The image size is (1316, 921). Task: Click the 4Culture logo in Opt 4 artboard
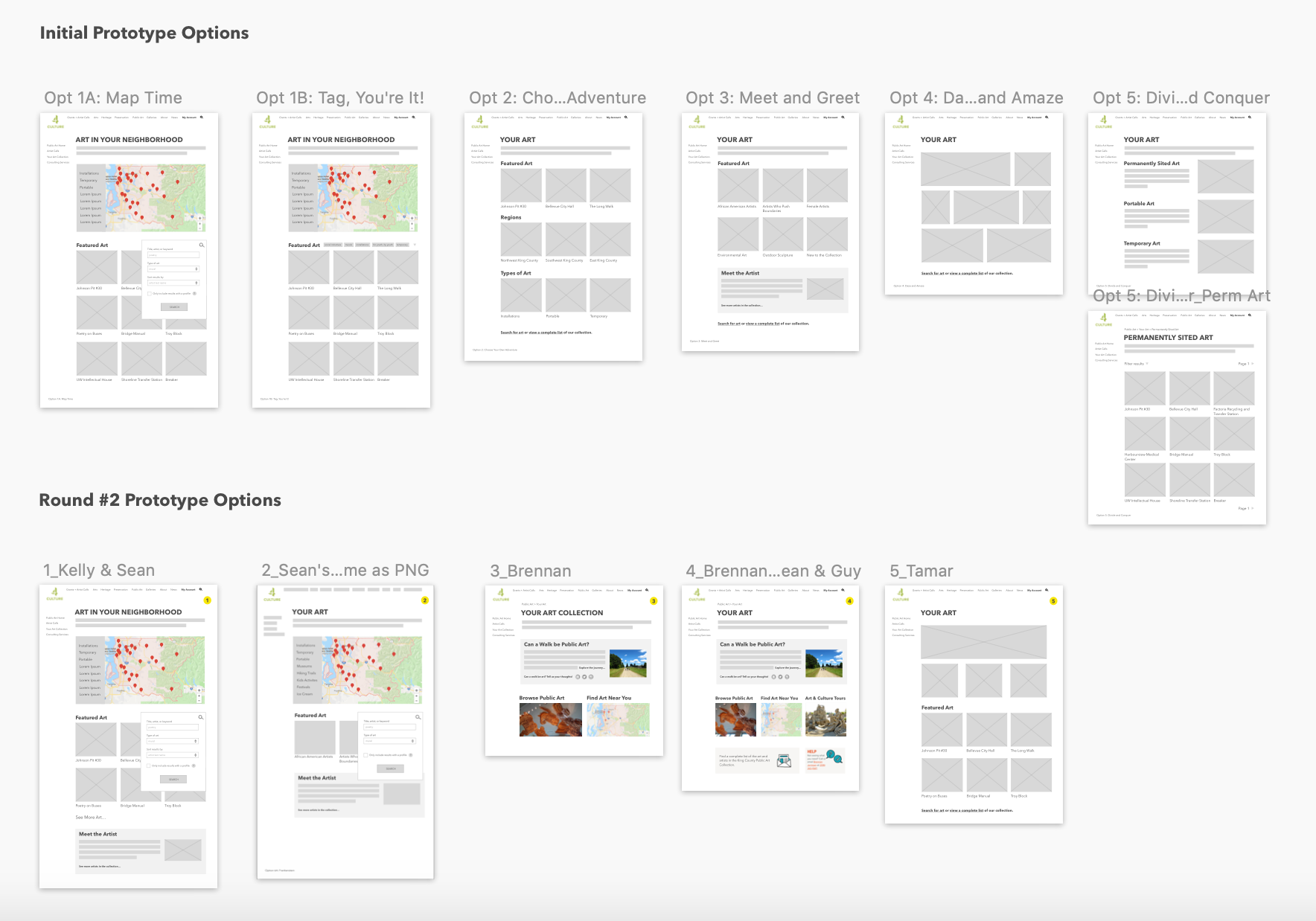(901, 122)
